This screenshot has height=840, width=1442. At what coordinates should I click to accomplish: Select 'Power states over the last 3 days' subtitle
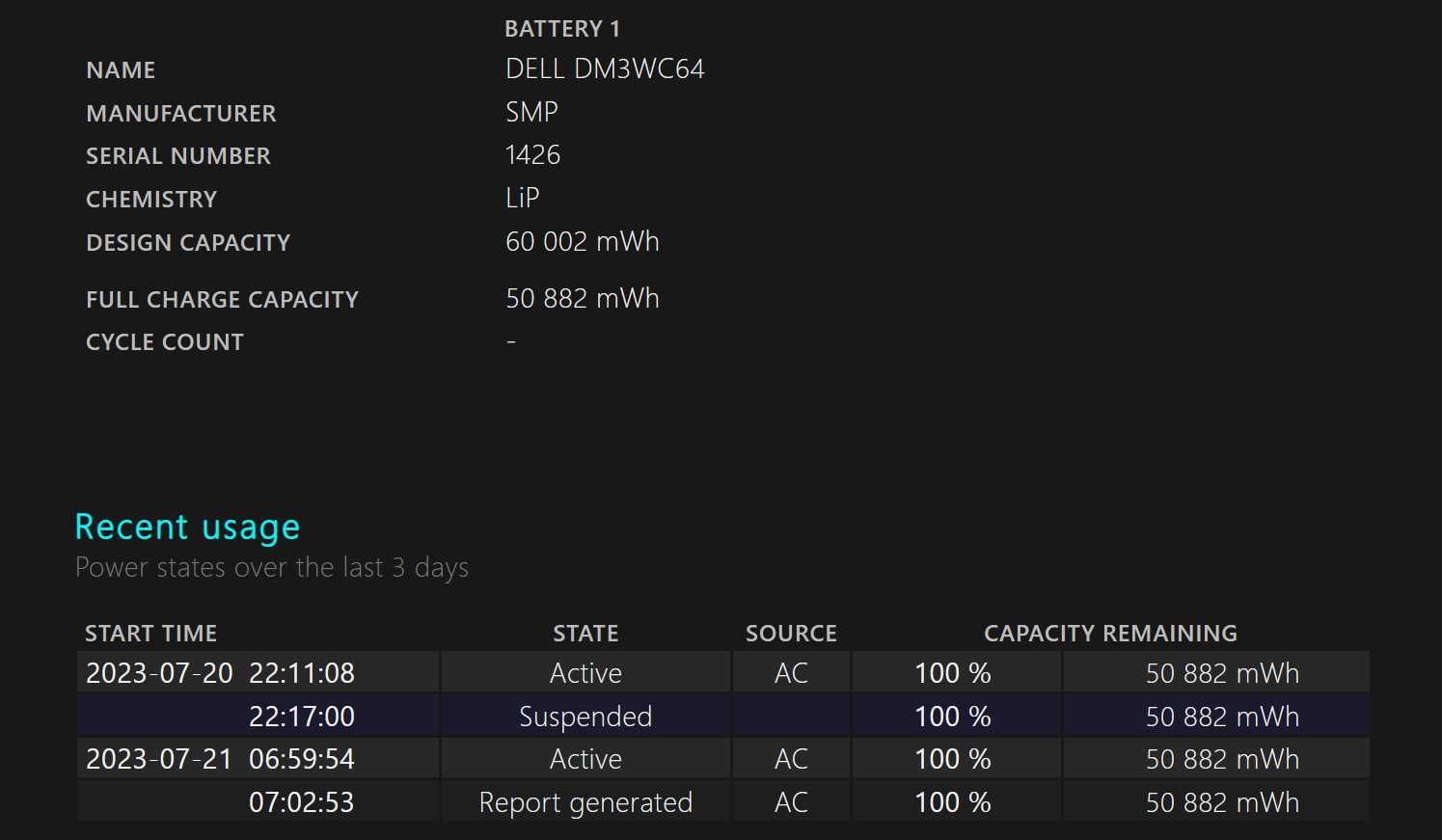(272, 568)
